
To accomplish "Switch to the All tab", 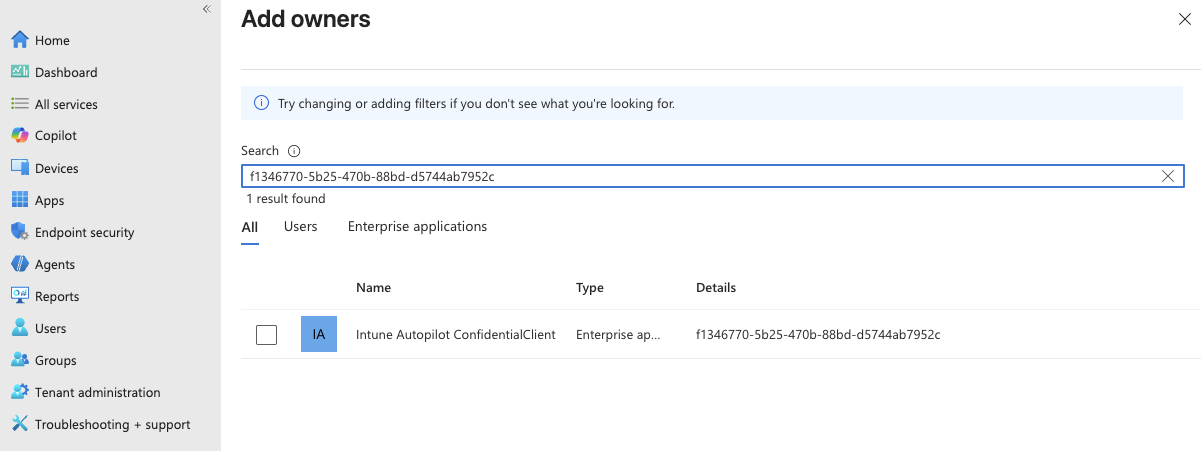I will [250, 227].
